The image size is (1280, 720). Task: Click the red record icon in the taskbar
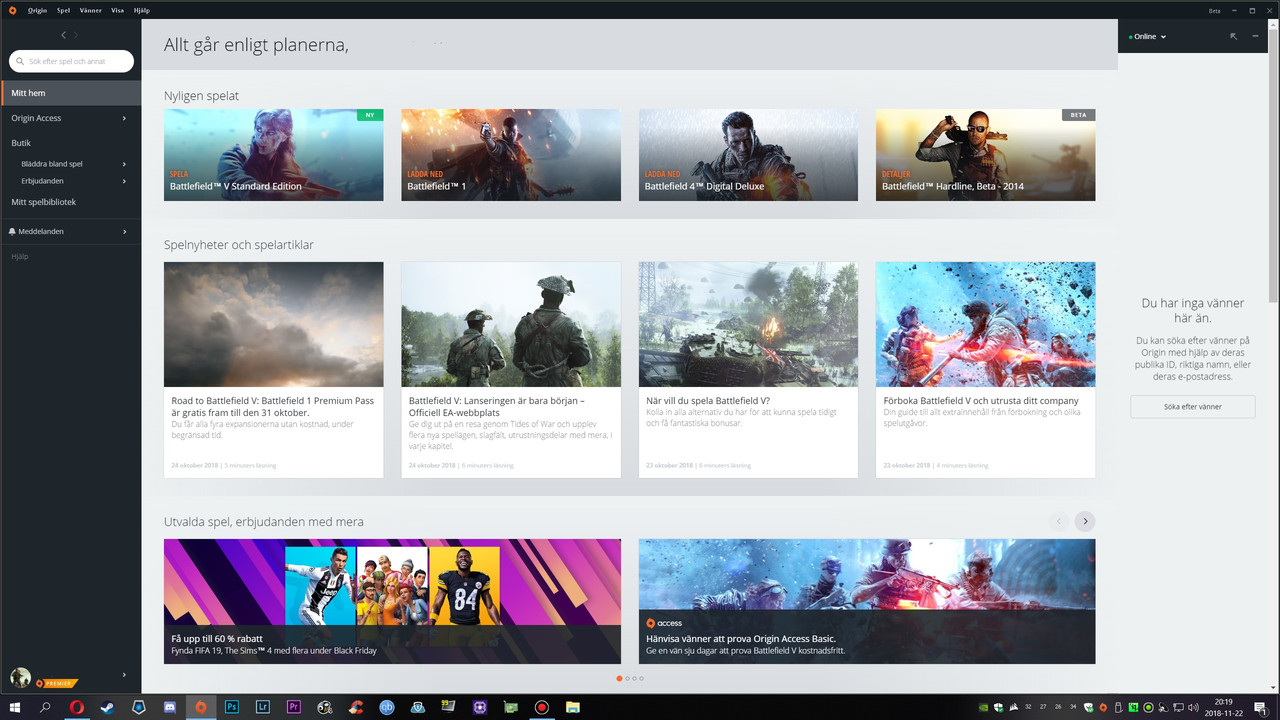click(542, 707)
